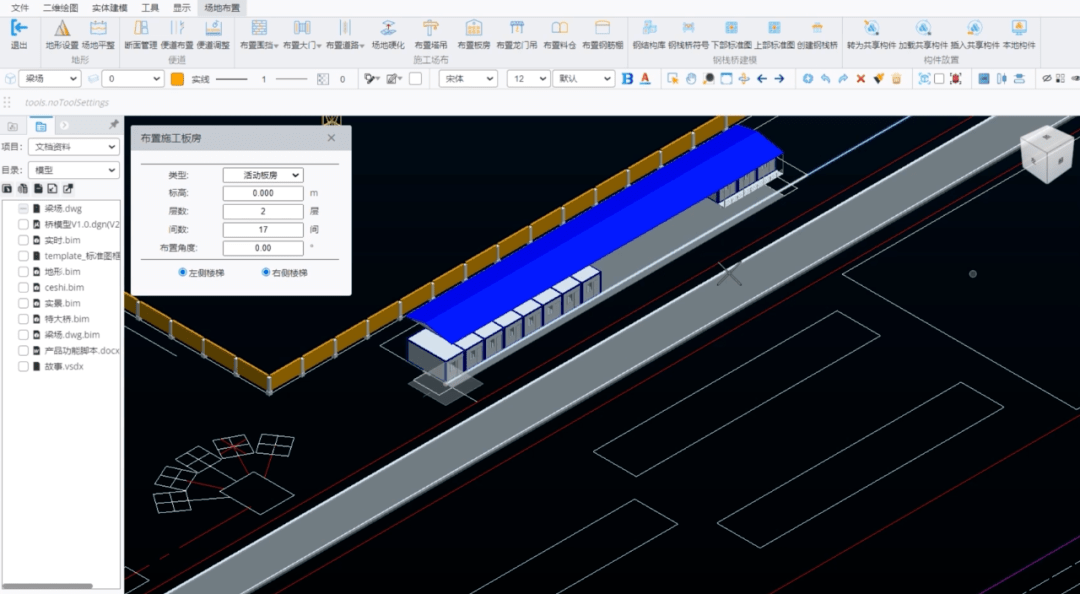Switch to the 二维绘图 tab
The width and height of the screenshot is (1080, 594).
(x=61, y=7)
